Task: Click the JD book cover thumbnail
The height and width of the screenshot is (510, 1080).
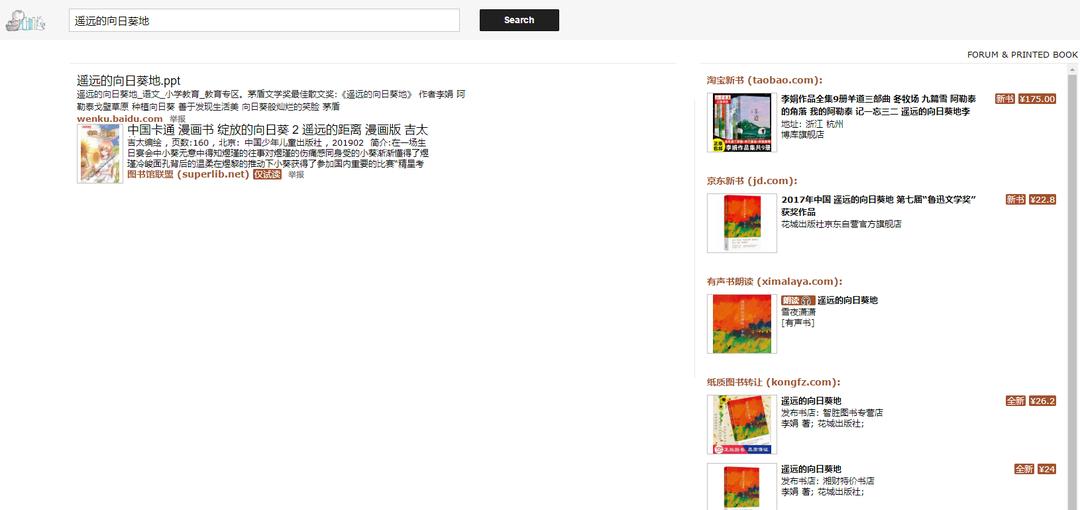Action: 742,223
